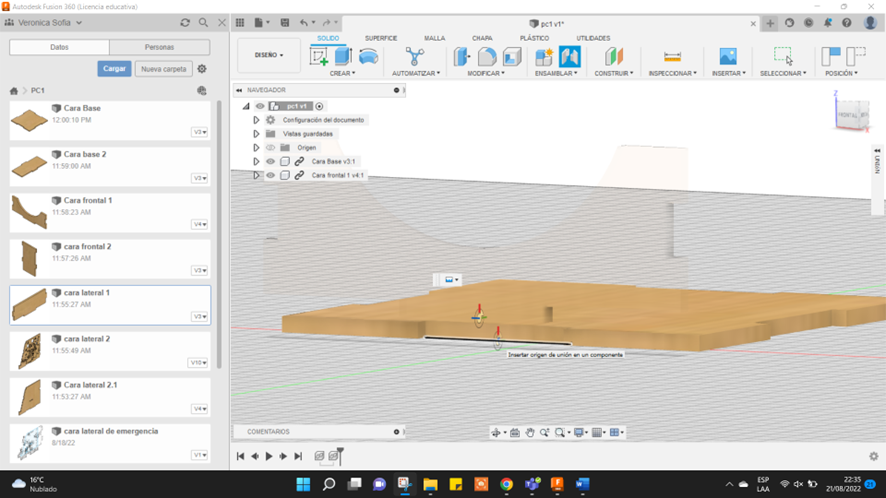Click the Undo arrow
This screenshot has width=886, height=498.
click(304, 23)
